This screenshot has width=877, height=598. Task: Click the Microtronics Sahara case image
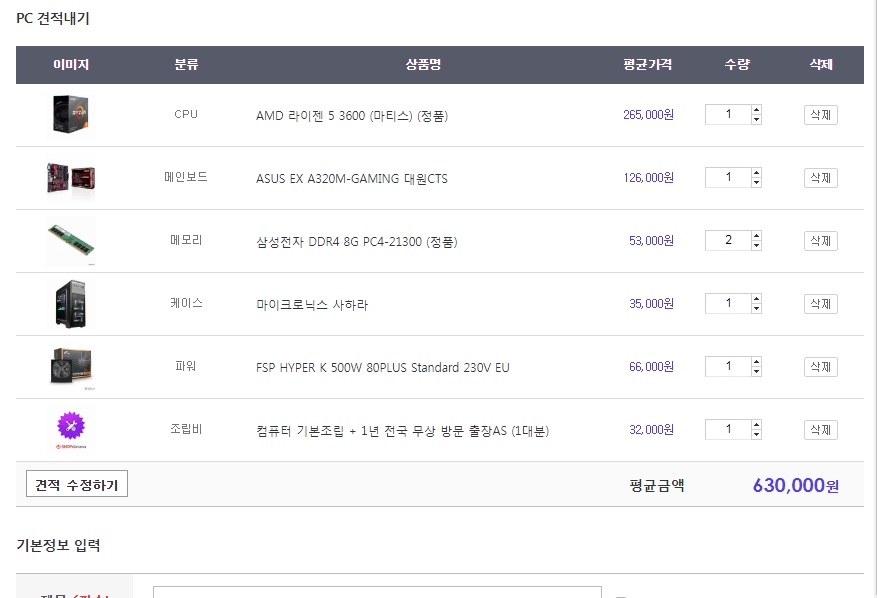point(71,304)
